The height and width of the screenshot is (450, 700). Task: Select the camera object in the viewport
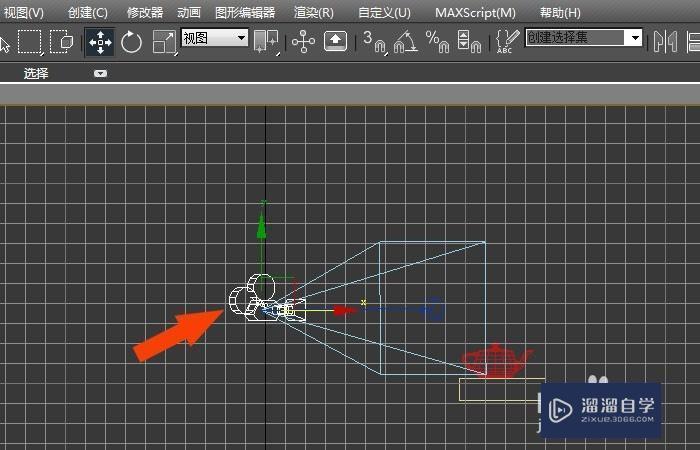pos(266,299)
